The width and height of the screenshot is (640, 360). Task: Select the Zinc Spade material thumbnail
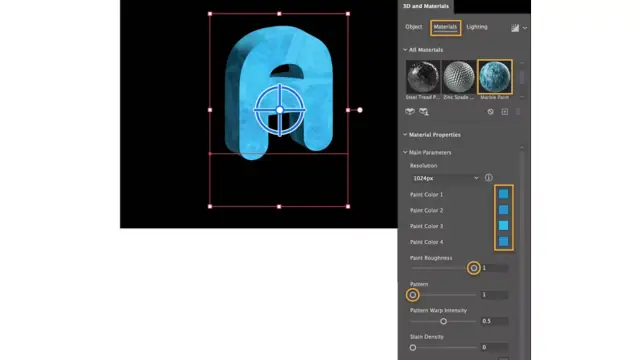click(459, 77)
